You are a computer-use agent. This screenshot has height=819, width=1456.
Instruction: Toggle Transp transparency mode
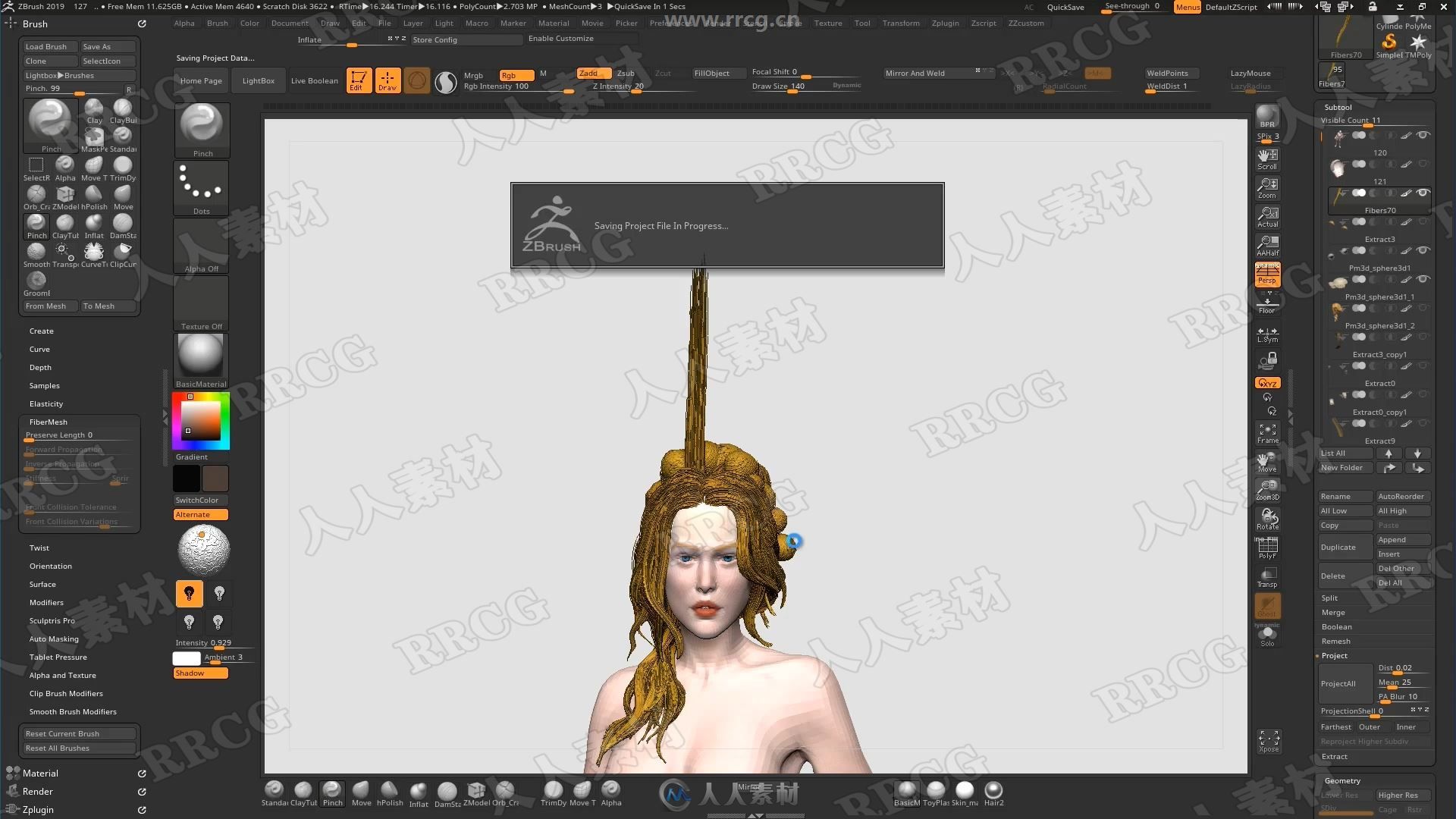pyautogui.click(x=1267, y=578)
